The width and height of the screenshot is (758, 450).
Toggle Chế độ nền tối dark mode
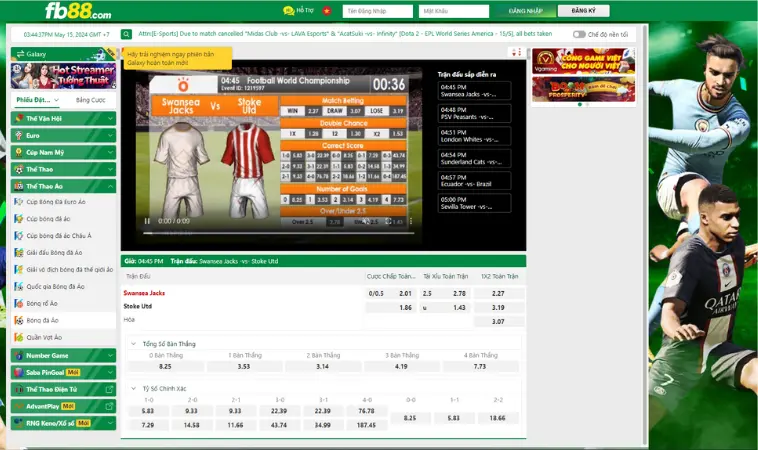pyautogui.click(x=580, y=34)
